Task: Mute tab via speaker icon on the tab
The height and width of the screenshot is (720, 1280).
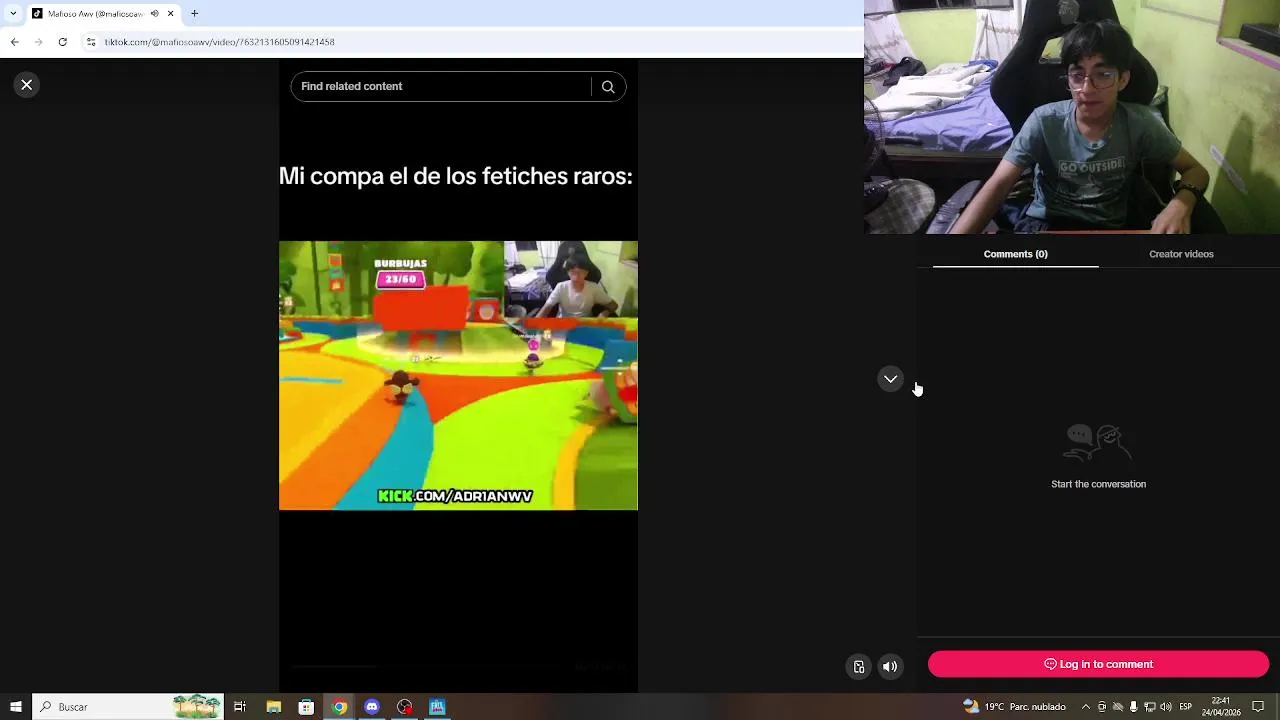Action: tap(154, 14)
